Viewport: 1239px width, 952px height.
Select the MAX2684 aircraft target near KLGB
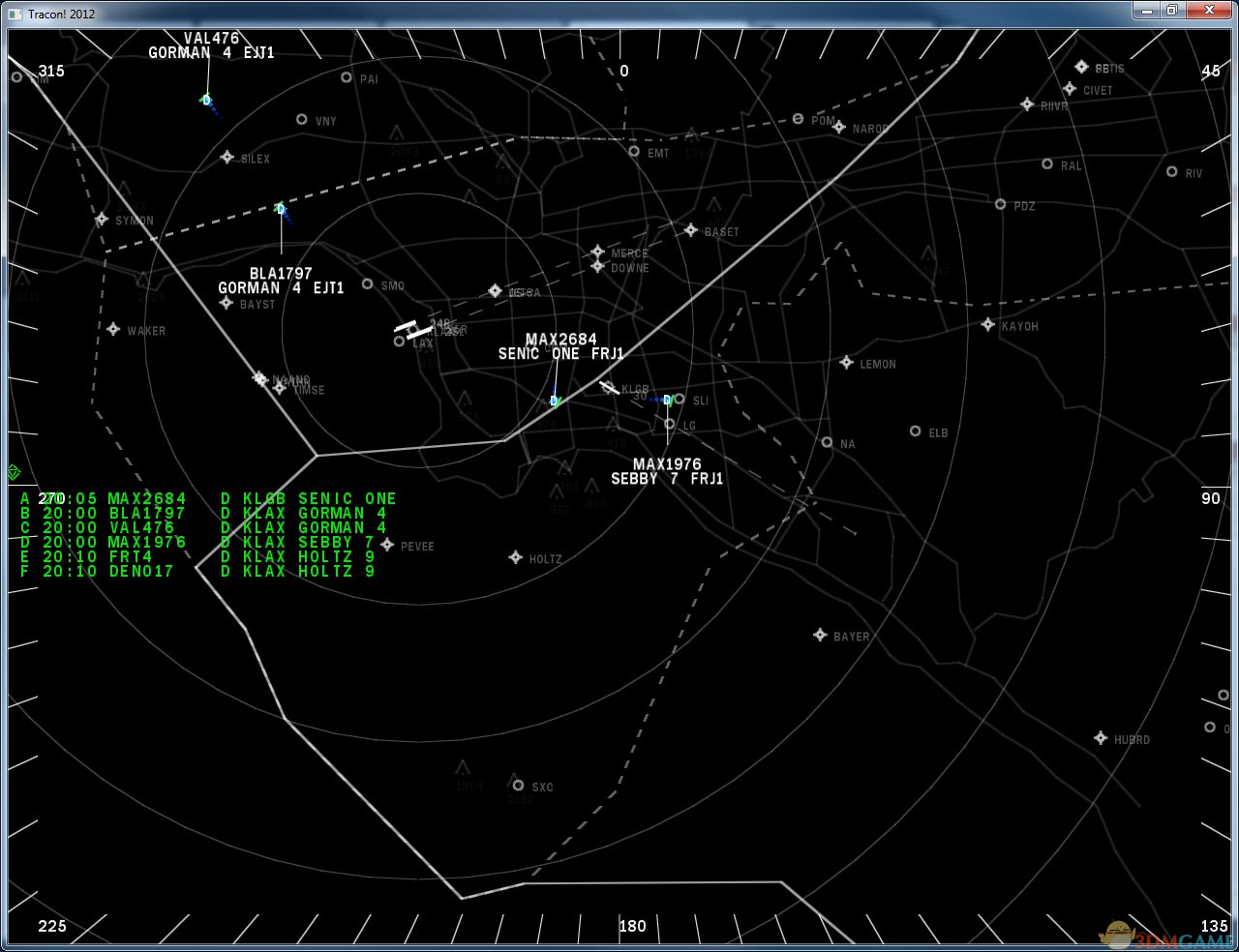[x=555, y=401]
